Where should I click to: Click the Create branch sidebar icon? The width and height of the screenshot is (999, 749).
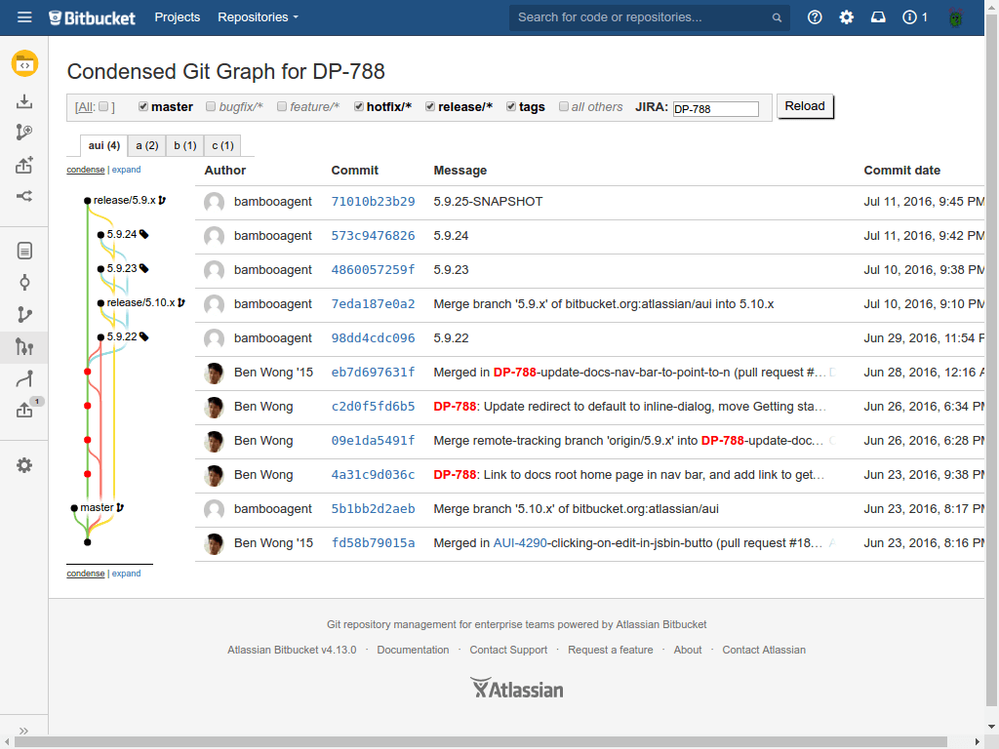tap(24, 132)
